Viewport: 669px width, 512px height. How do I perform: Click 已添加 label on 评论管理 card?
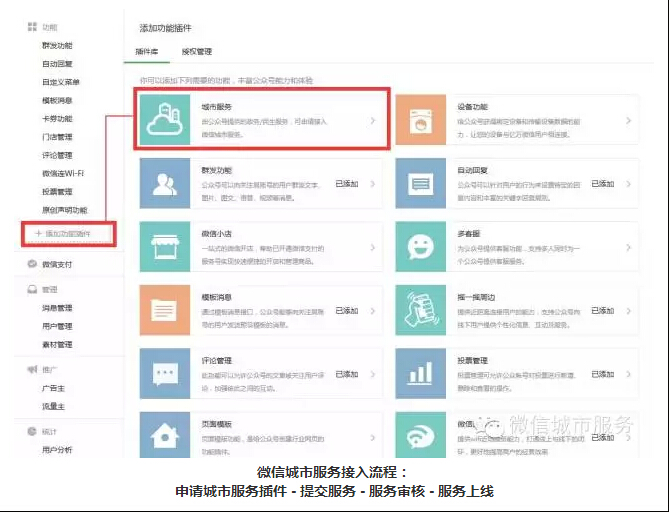click(347, 374)
